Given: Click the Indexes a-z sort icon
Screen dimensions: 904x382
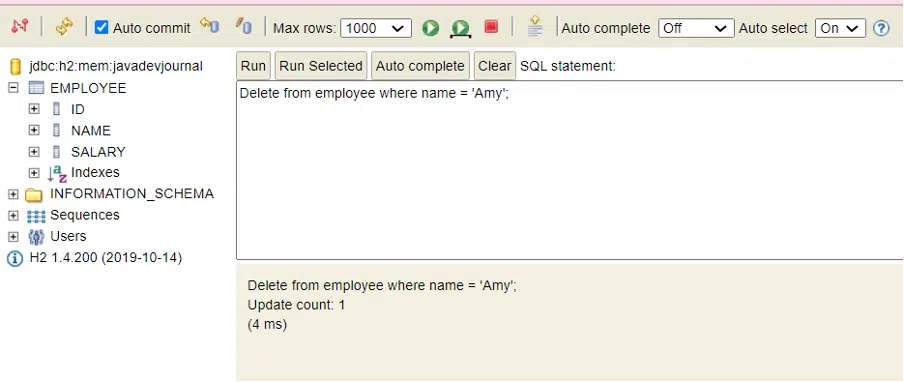Looking at the screenshot, I should point(57,173).
